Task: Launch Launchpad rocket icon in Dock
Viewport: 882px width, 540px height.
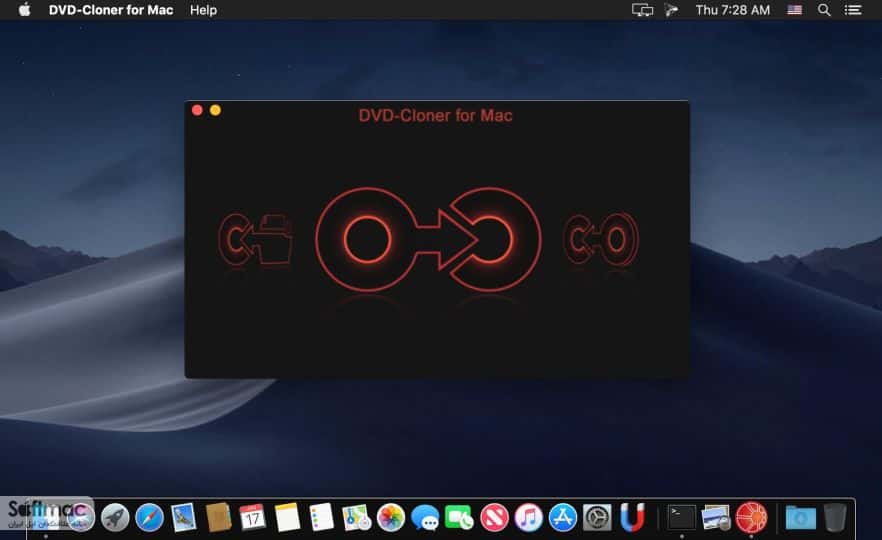Action: [x=115, y=517]
